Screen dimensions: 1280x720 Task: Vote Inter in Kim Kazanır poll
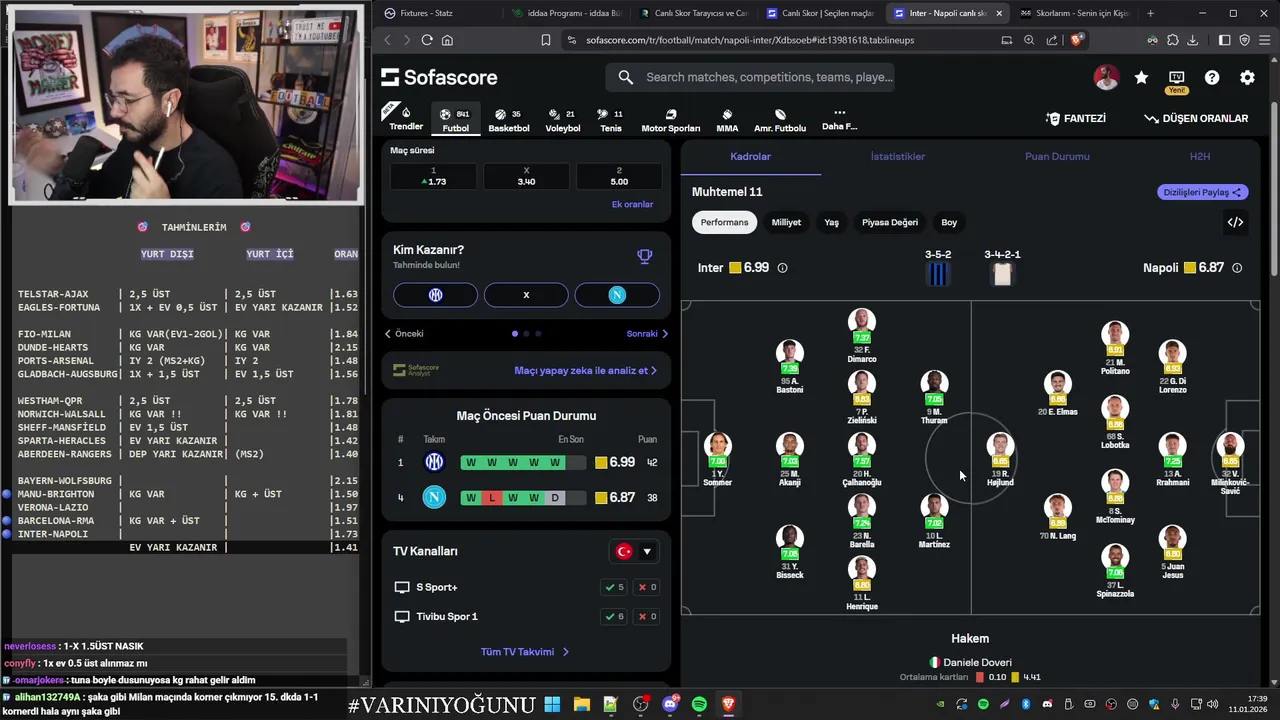(x=435, y=295)
